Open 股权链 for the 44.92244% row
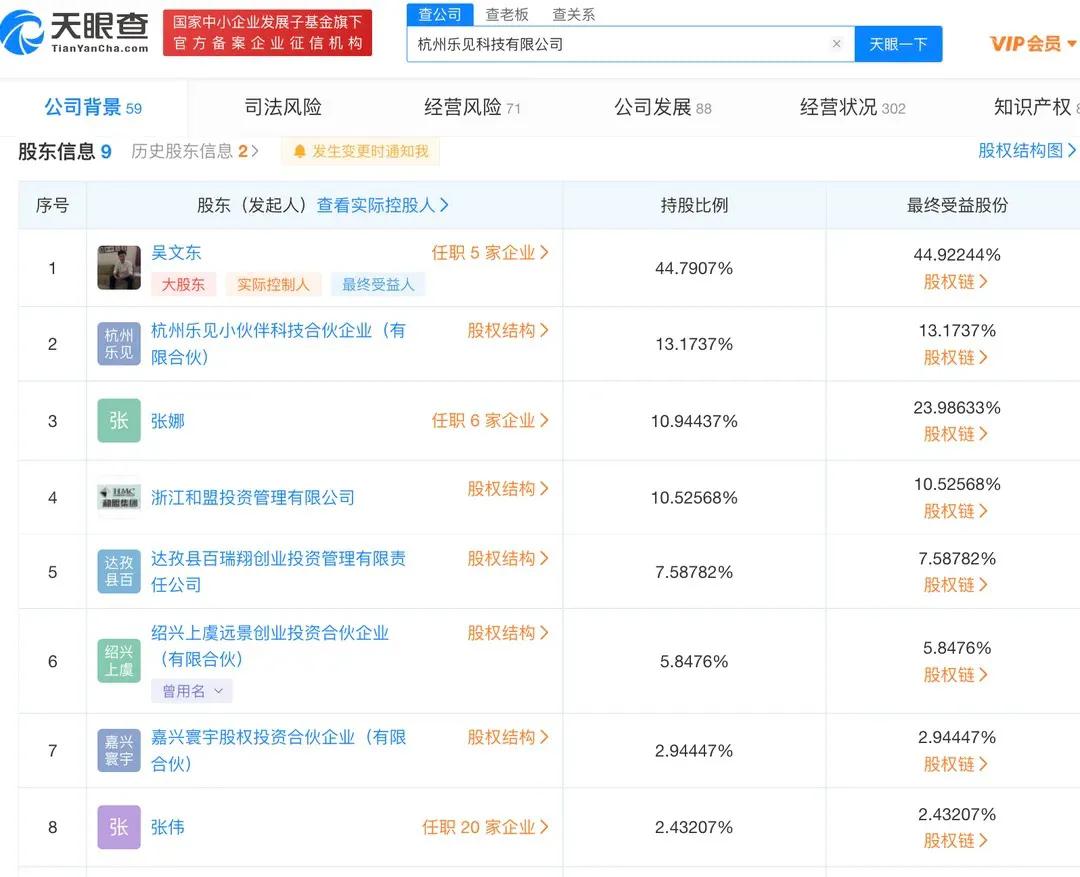 (x=955, y=281)
